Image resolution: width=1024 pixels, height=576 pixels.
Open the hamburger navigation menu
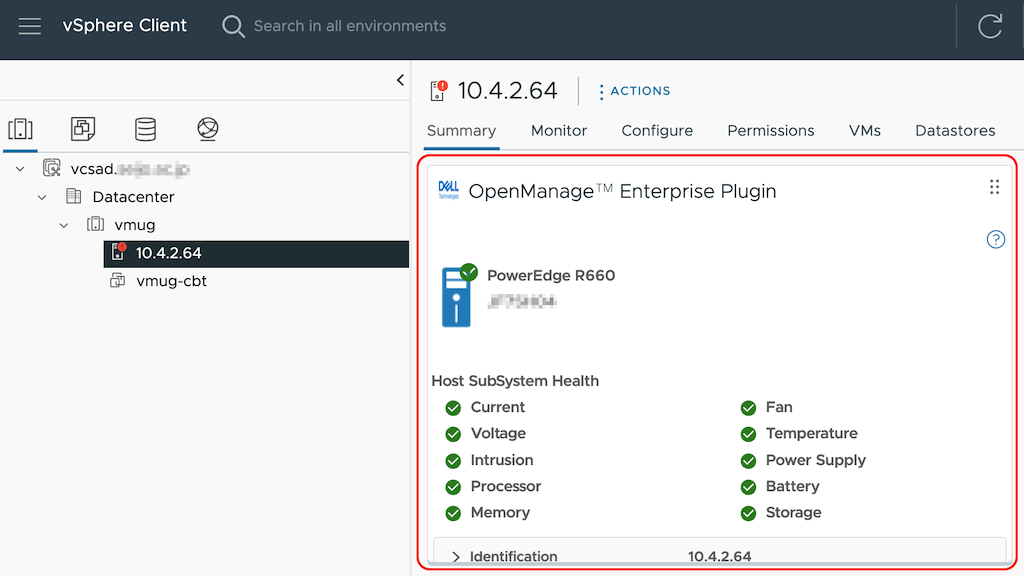point(29,26)
